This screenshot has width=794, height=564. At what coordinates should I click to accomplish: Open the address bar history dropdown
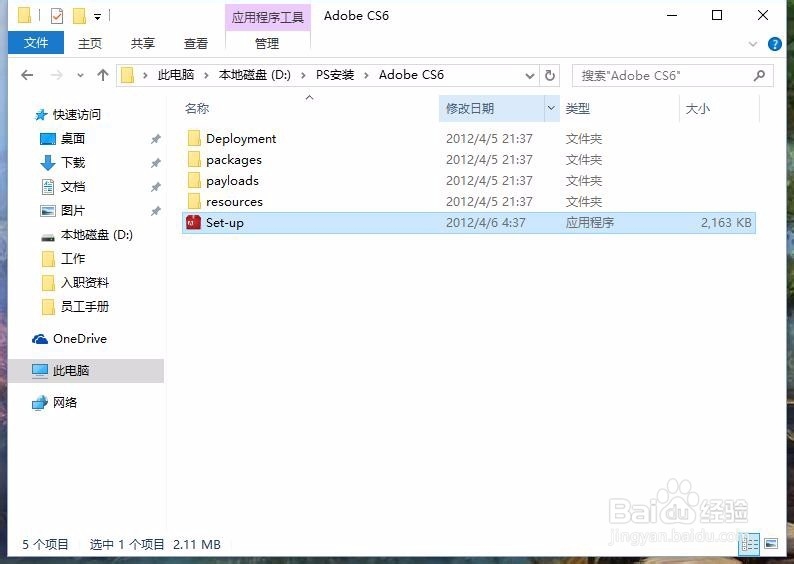(530, 76)
